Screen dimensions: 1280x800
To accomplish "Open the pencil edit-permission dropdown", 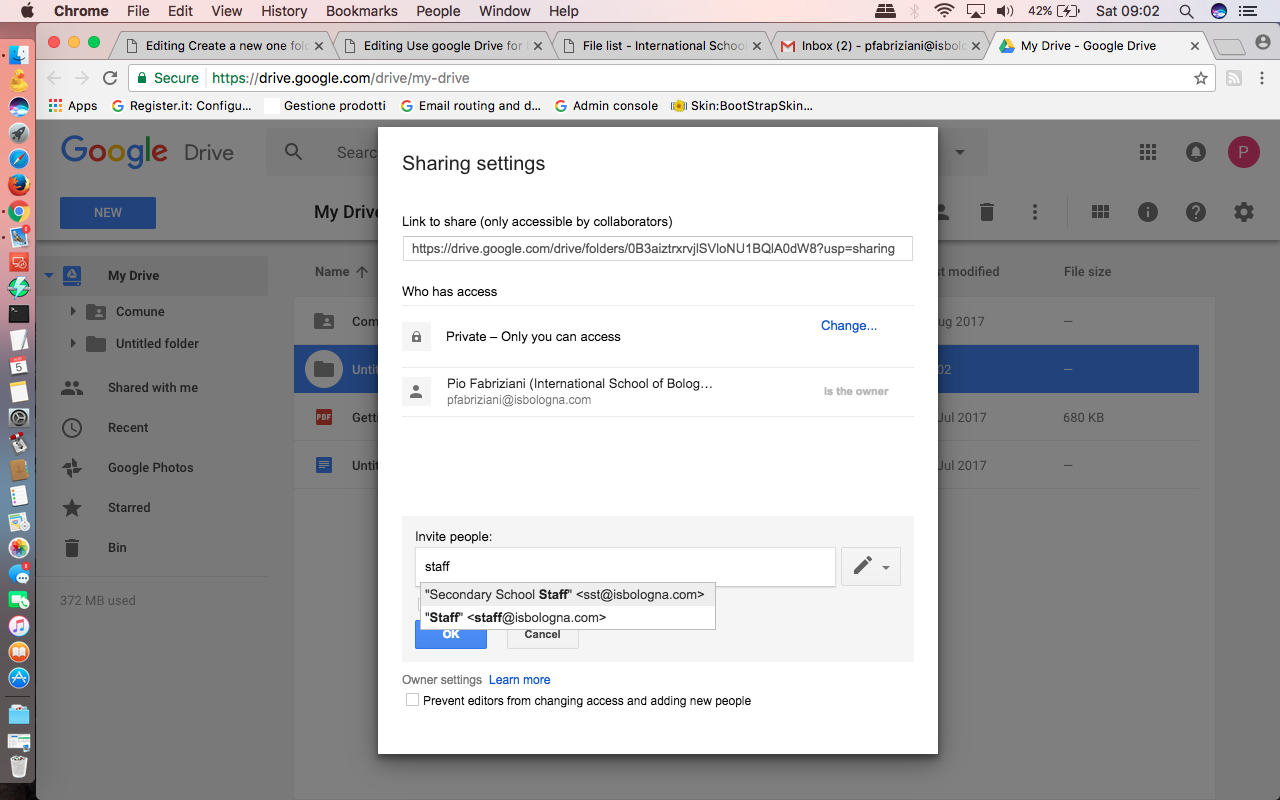I will (x=871, y=566).
